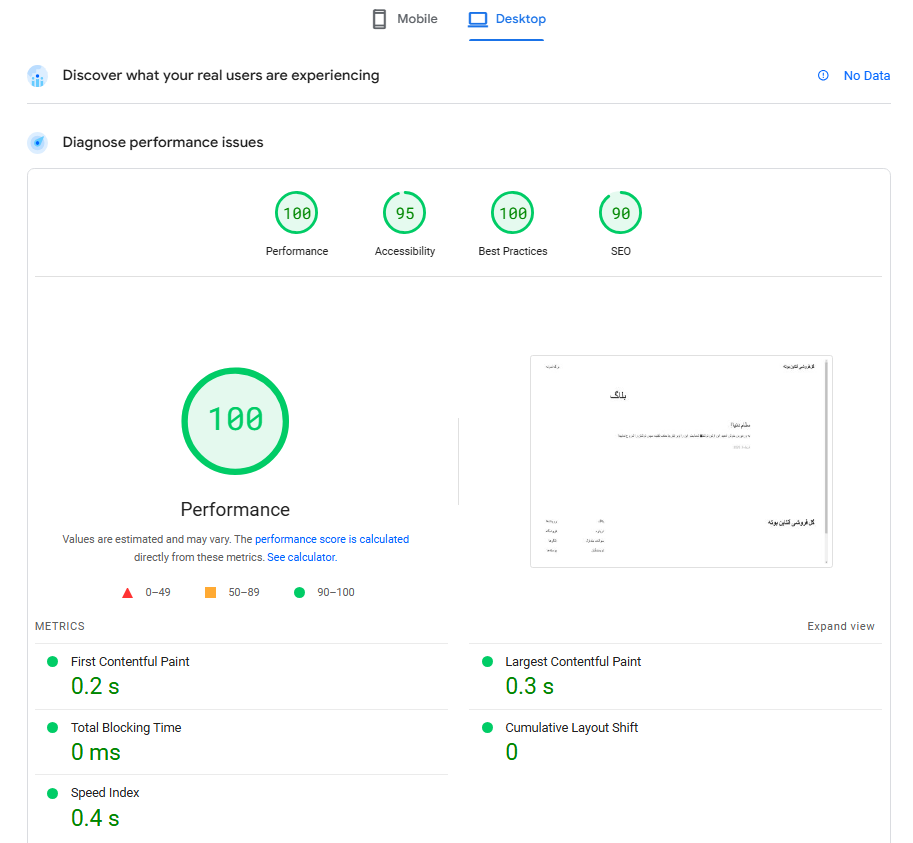Open the No Data link
Screen dimensions: 913x843
click(866, 76)
